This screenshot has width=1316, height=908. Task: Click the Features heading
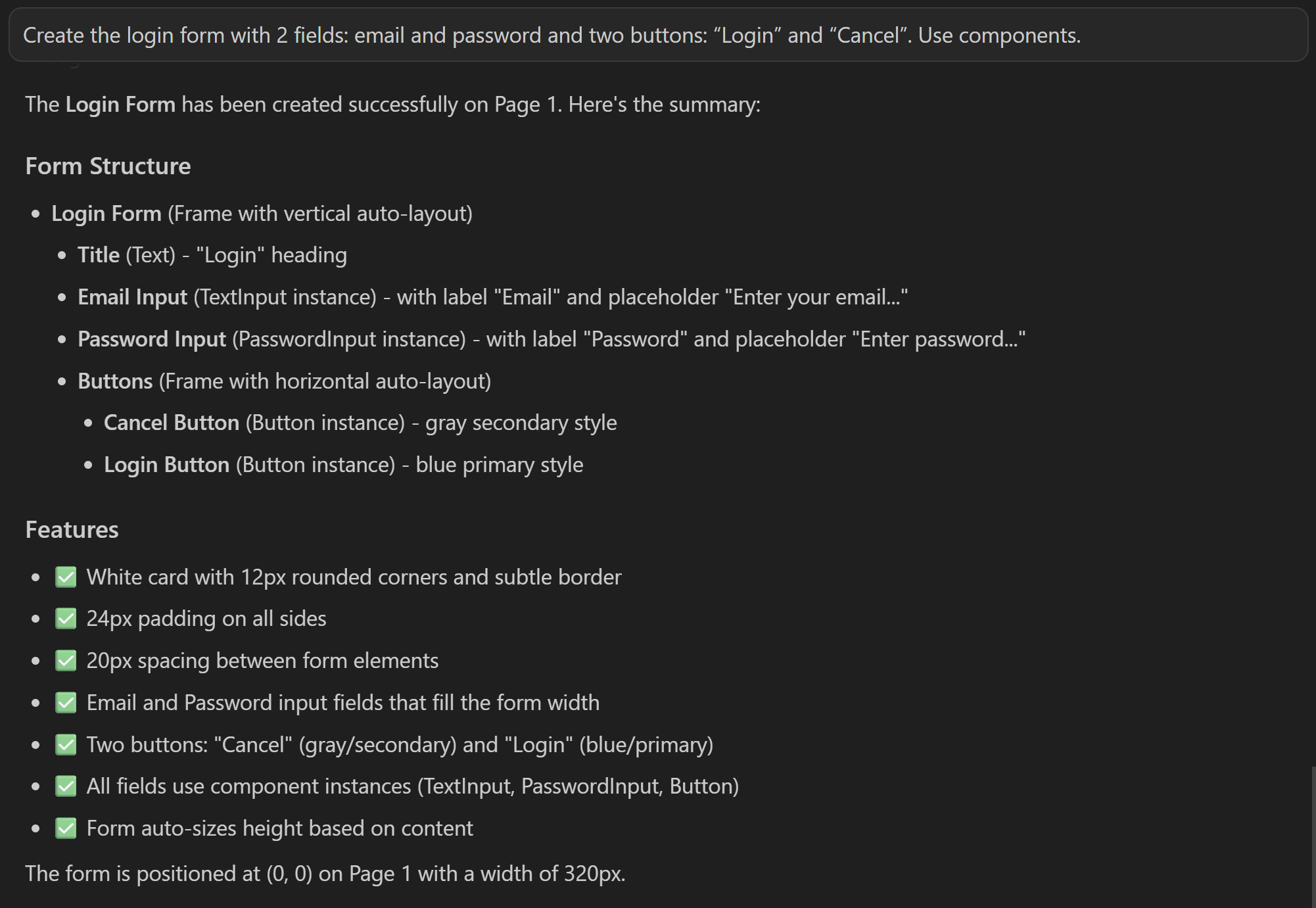point(72,530)
